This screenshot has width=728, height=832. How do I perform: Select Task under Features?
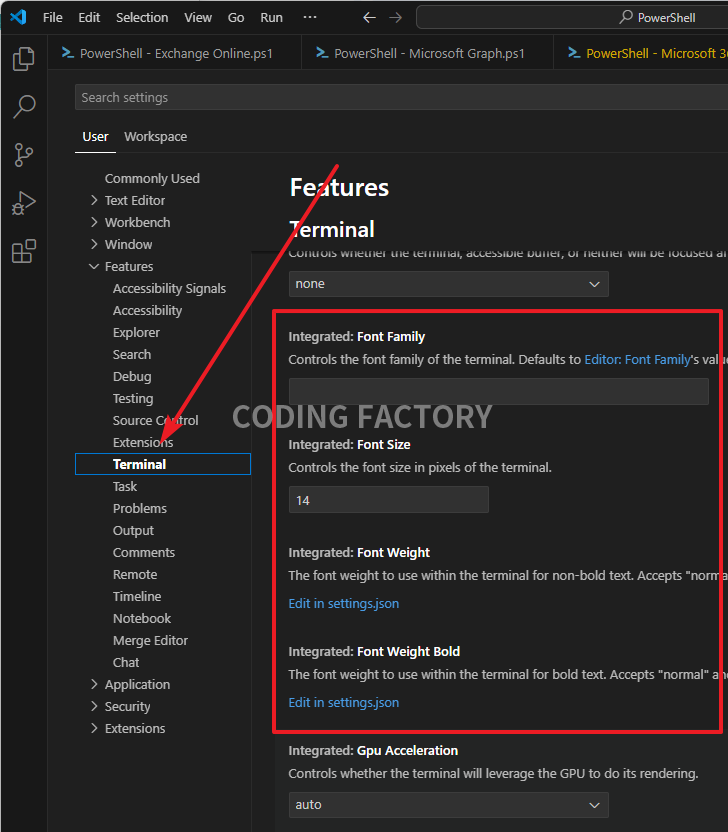[x=125, y=487]
